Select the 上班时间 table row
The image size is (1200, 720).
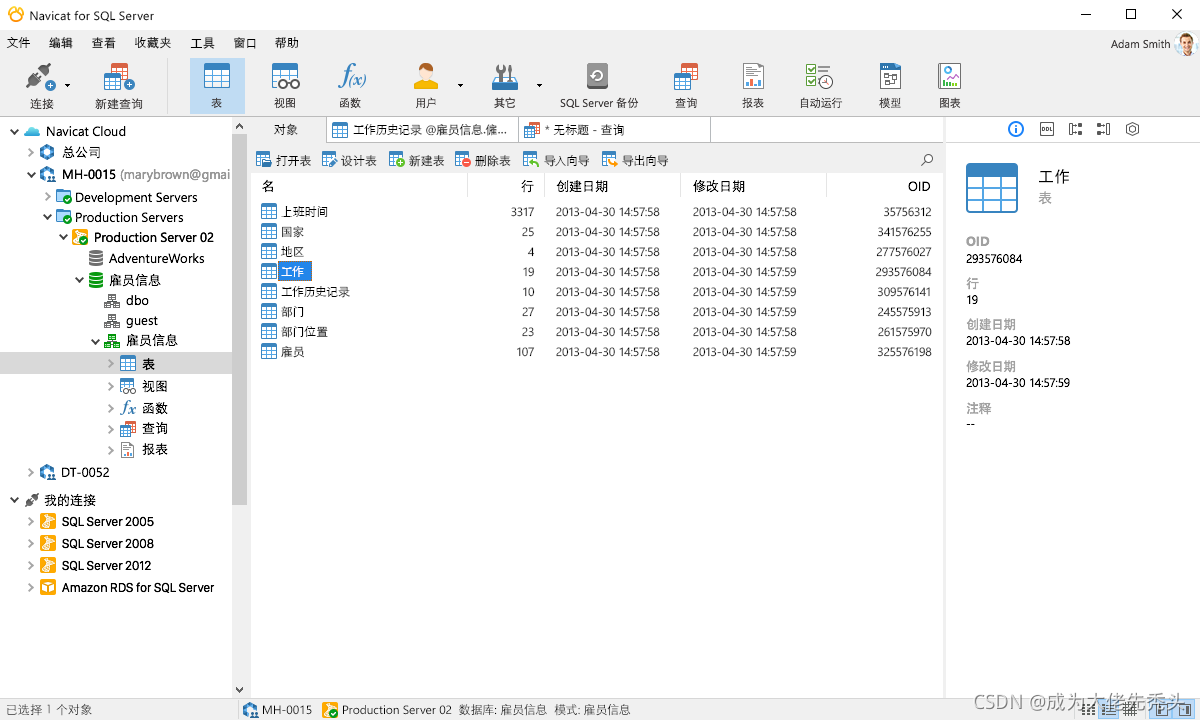pos(596,212)
